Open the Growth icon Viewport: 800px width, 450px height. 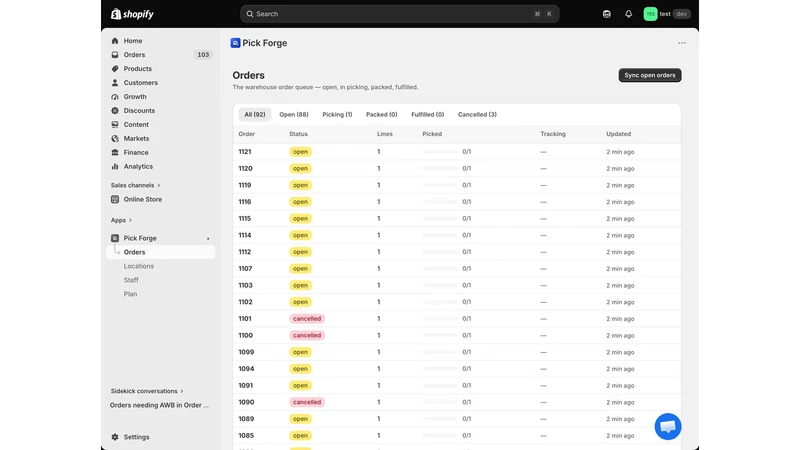pos(115,96)
